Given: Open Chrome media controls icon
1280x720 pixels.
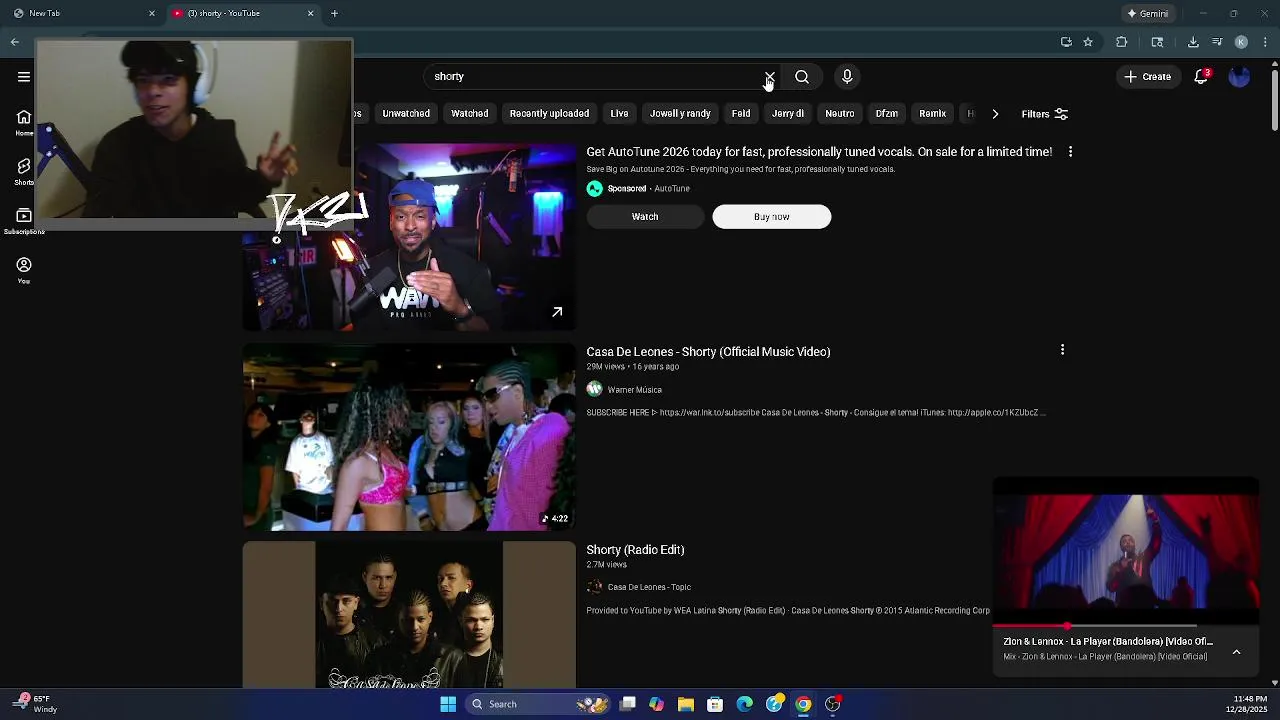Looking at the screenshot, I should click(1217, 42).
